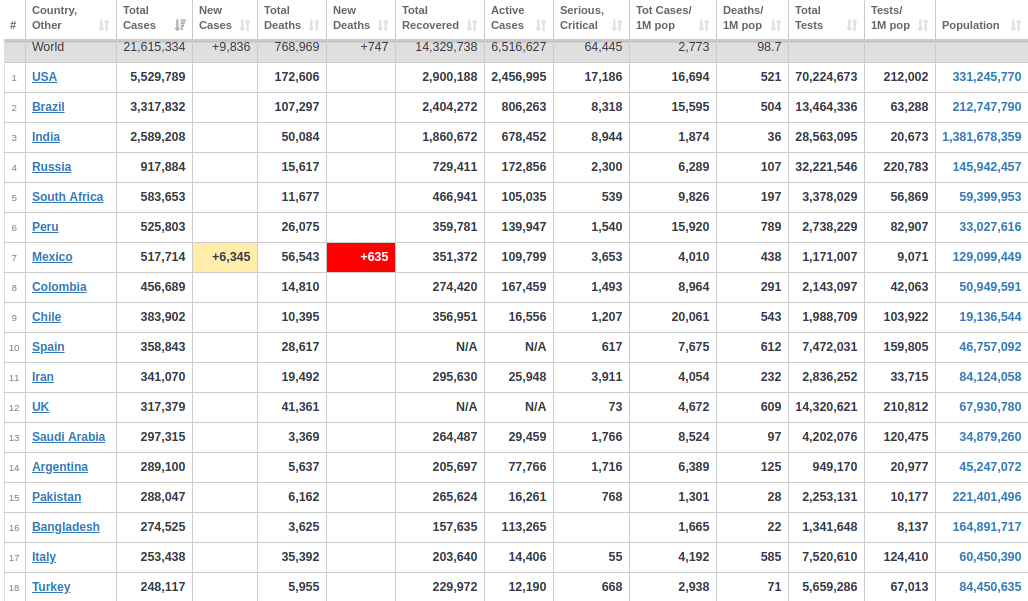This screenshot has height=601, width=1028.
Task: Open the Bangladesh country link
Action: 66,527
